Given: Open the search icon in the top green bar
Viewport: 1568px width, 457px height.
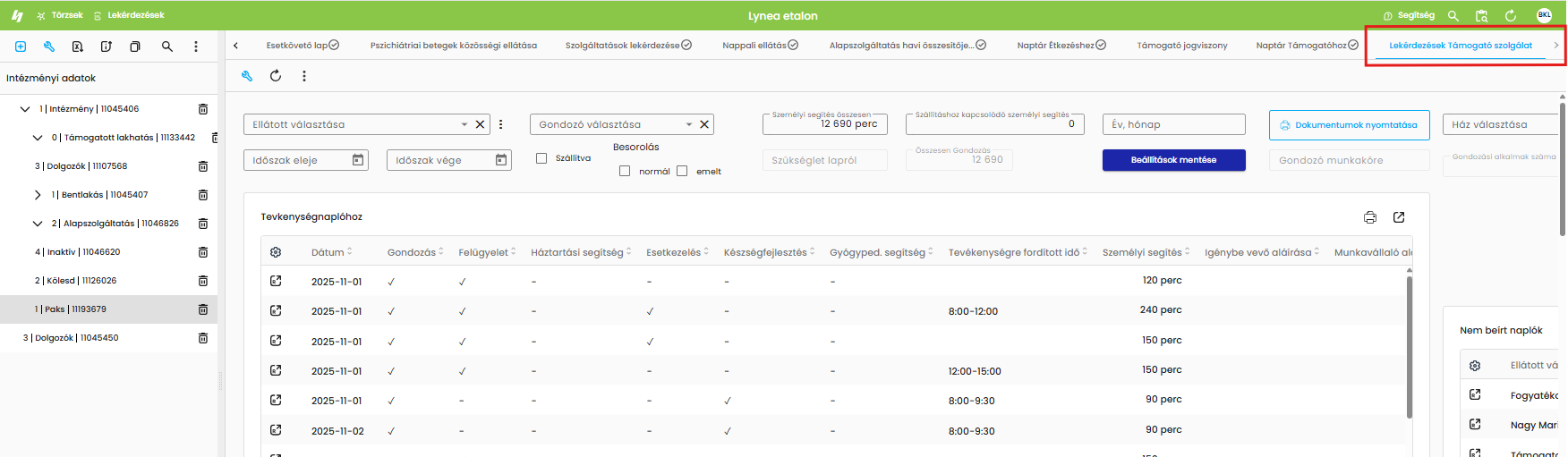Looking at the screenshot, I should [1453, 15].
